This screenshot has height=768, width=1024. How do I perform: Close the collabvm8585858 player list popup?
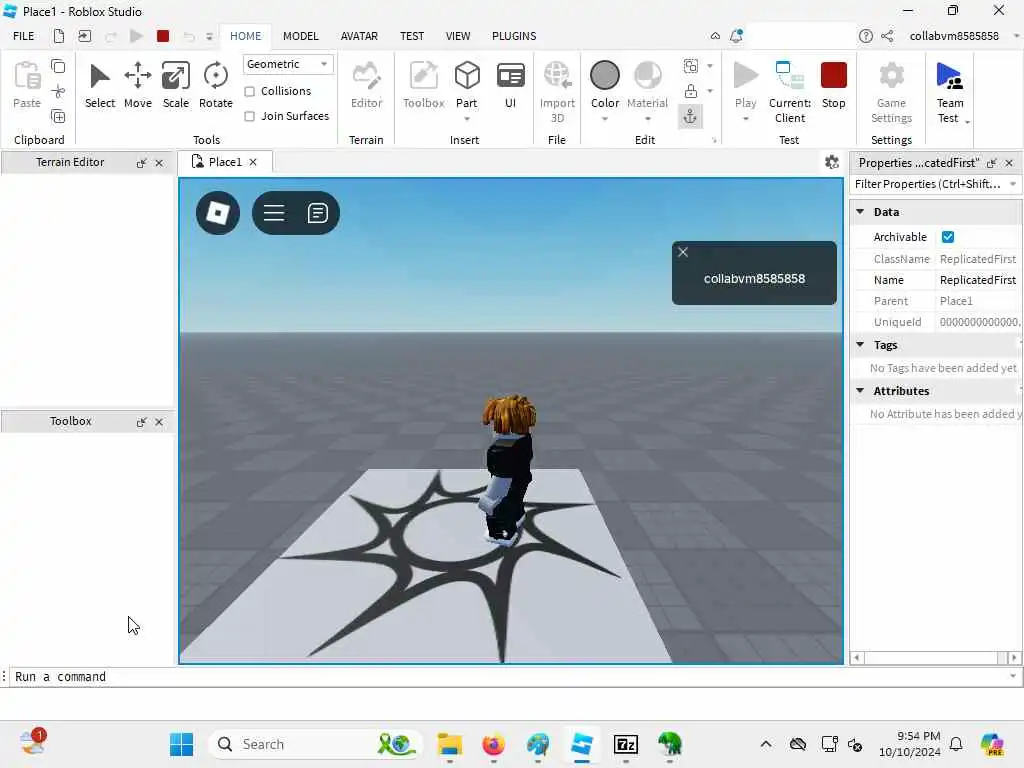point(683,252)
